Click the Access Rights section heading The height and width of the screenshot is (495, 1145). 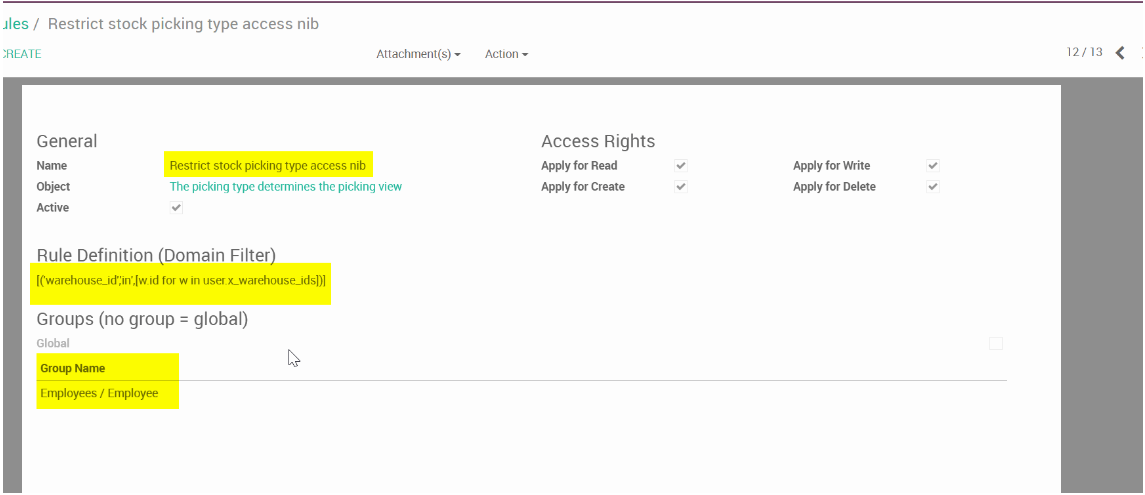pyautogui.click(x=598, y=141)
